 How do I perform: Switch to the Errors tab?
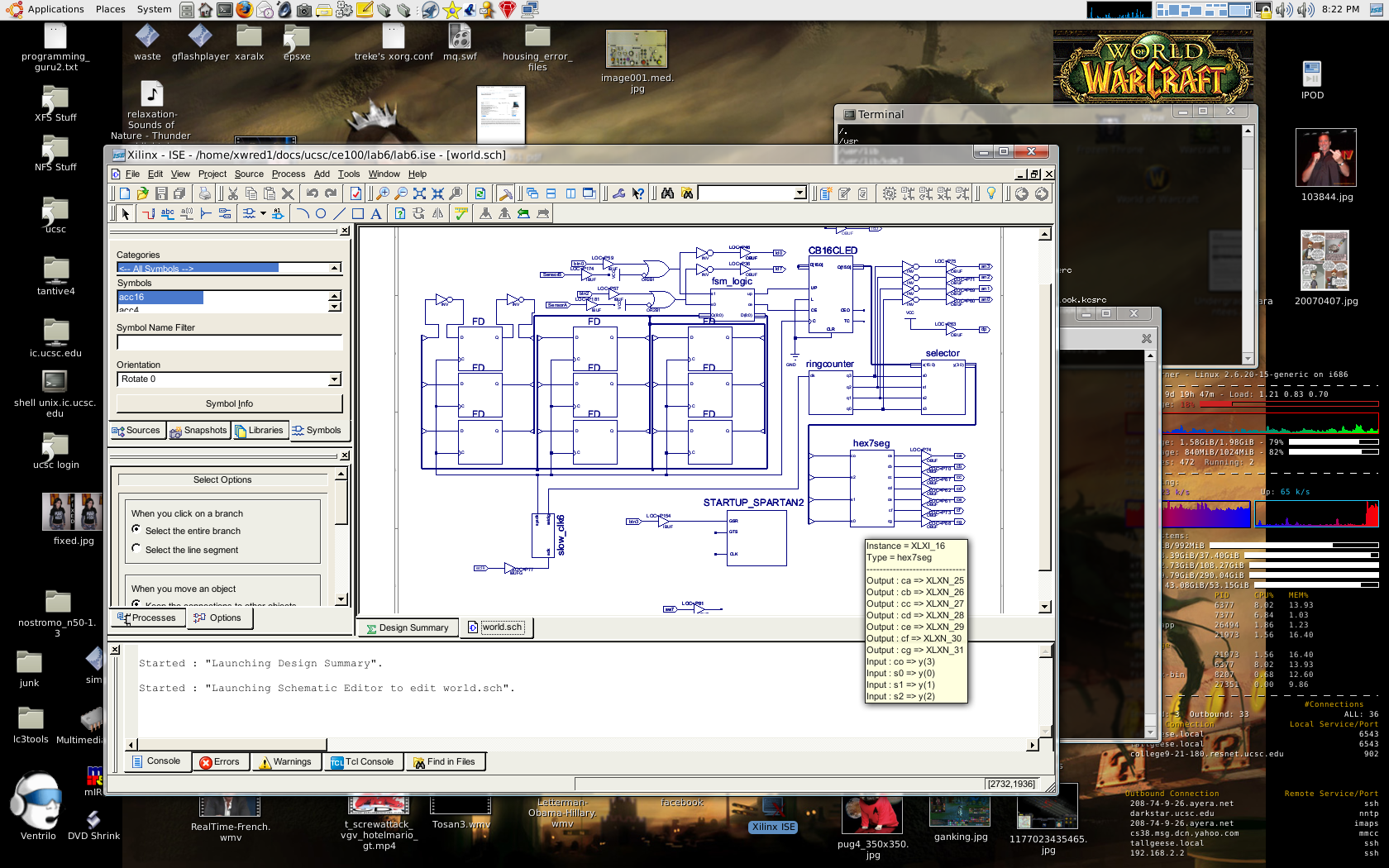pos(220,762)
